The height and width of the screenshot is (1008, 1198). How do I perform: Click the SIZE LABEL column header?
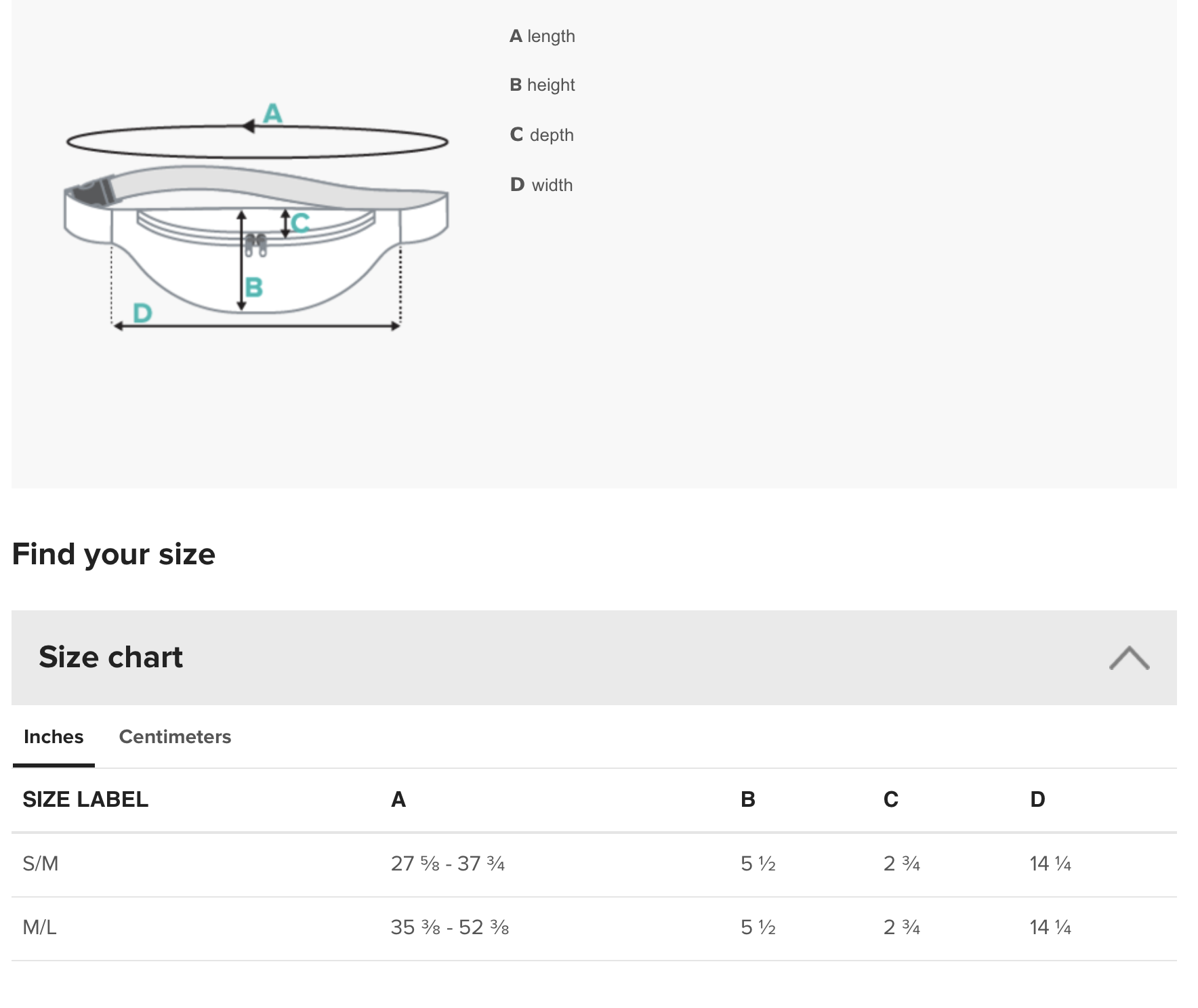(85, 799)
